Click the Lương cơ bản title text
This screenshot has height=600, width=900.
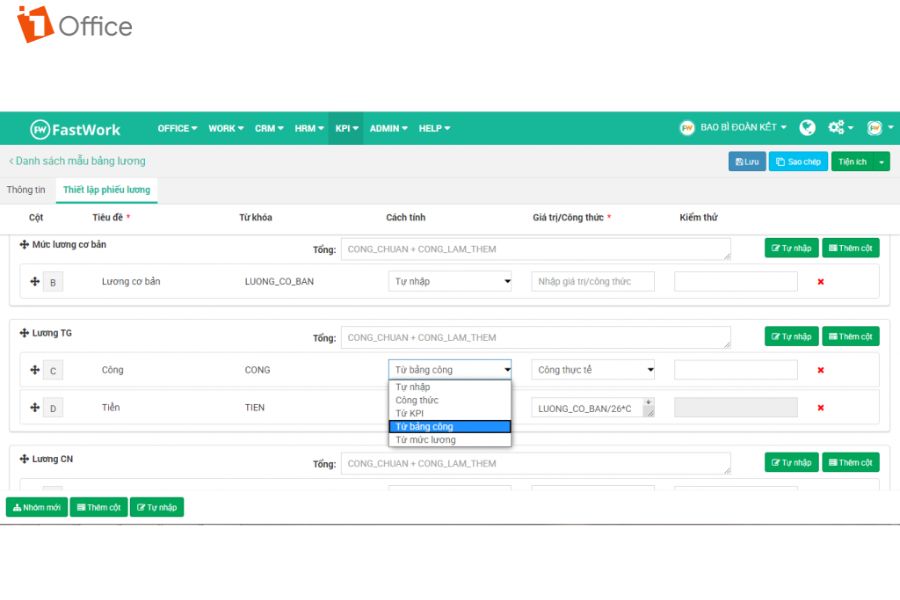coord(131,282)
